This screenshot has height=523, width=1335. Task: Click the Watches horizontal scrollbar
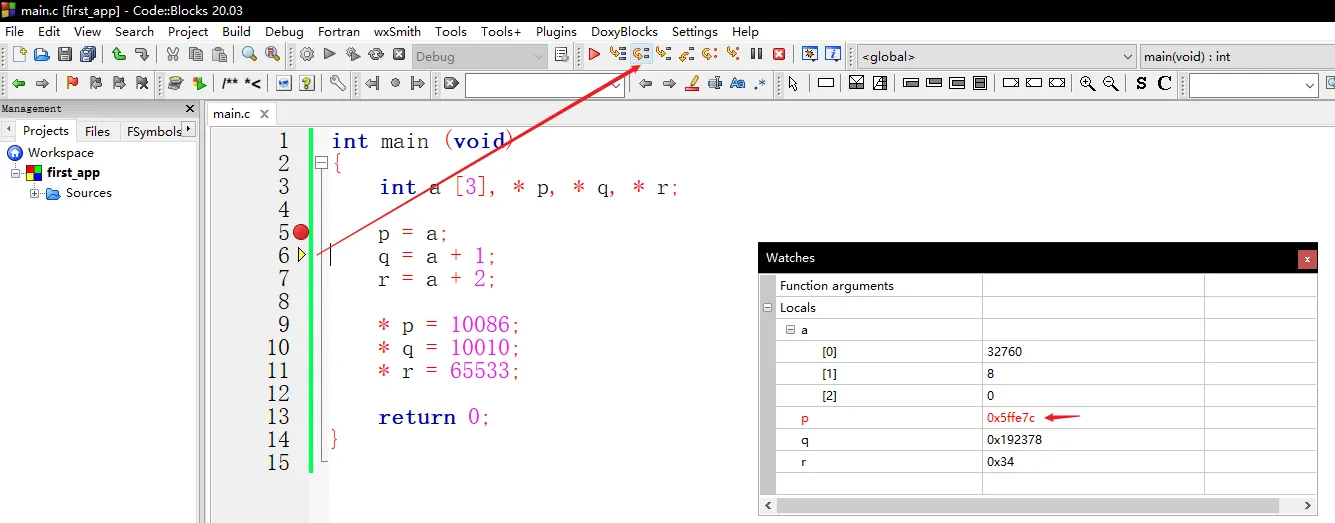coord(1045,506)
